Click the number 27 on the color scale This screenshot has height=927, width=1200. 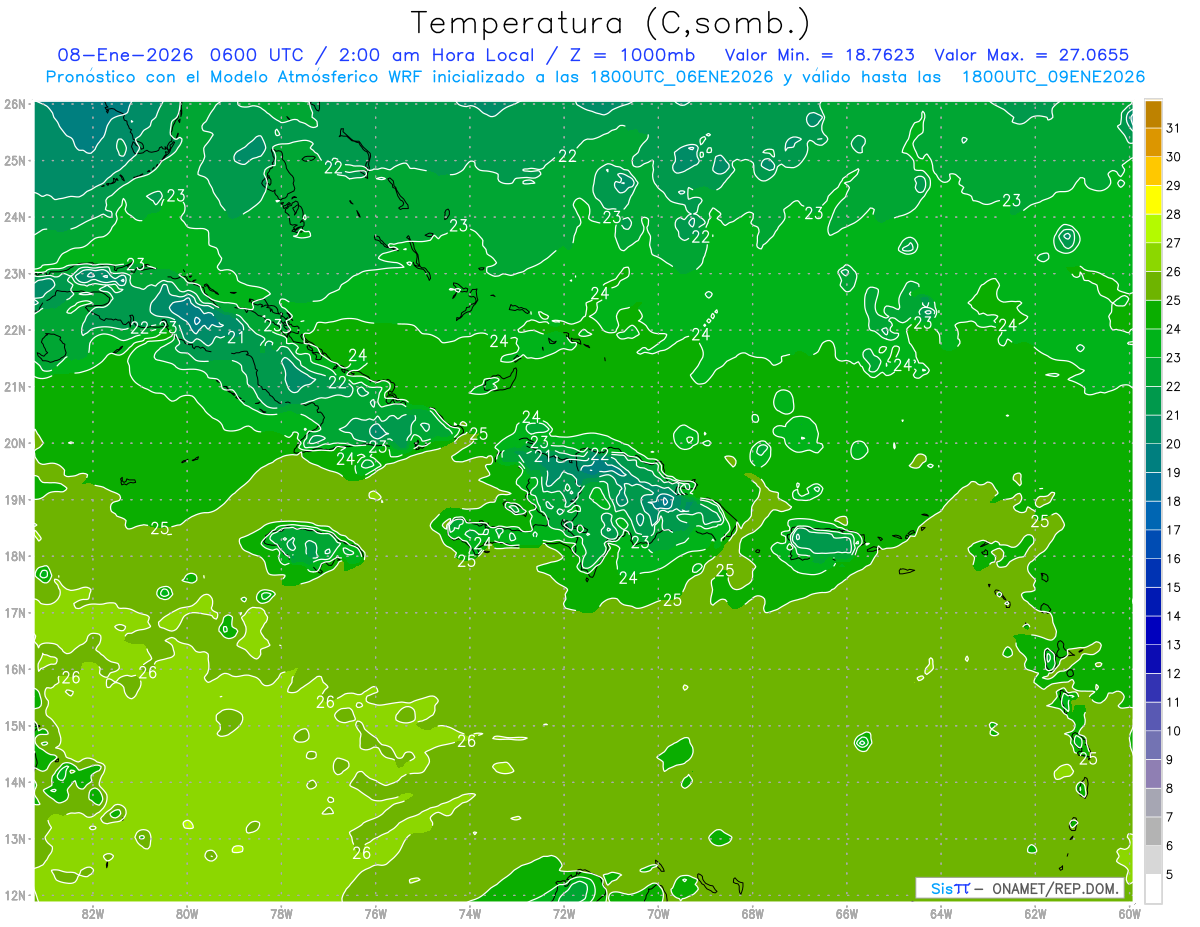1174,243
